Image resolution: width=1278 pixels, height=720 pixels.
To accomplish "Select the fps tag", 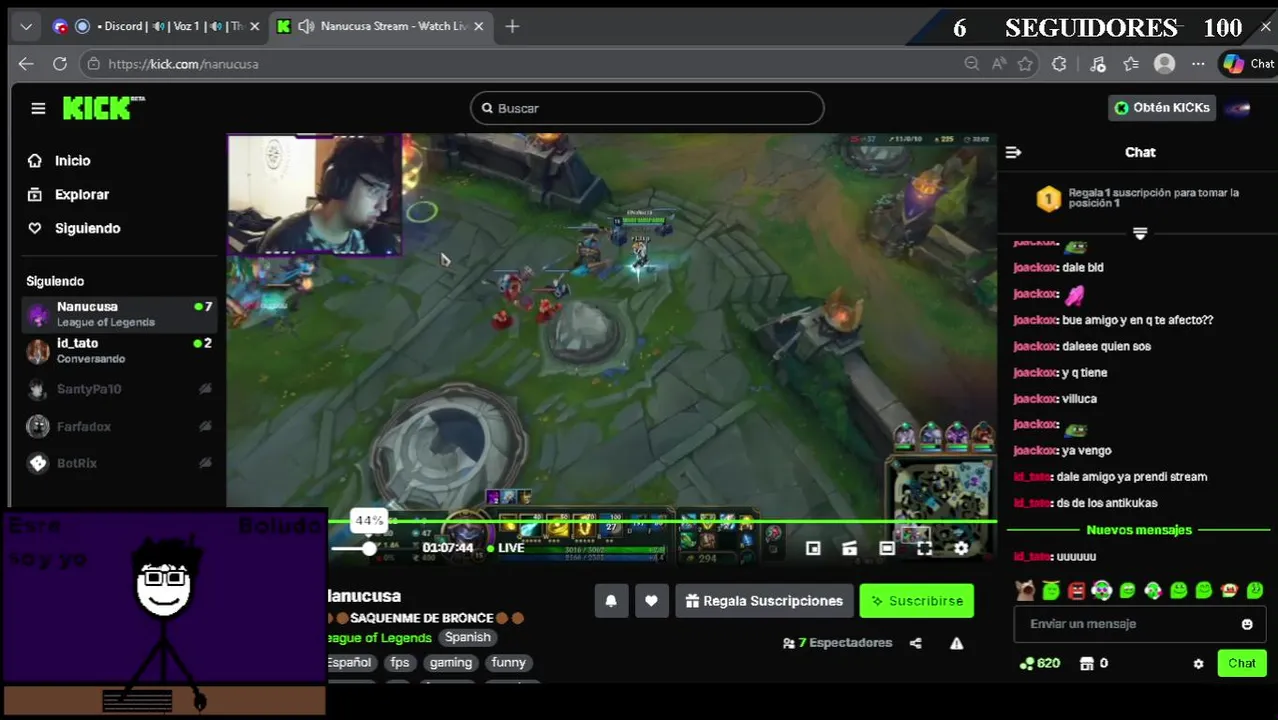I will coord(400,663).
